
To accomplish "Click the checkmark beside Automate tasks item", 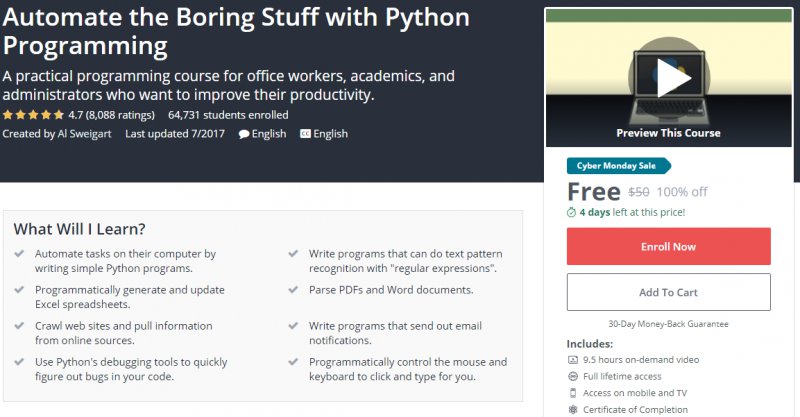I will click(x=21, y=254).
